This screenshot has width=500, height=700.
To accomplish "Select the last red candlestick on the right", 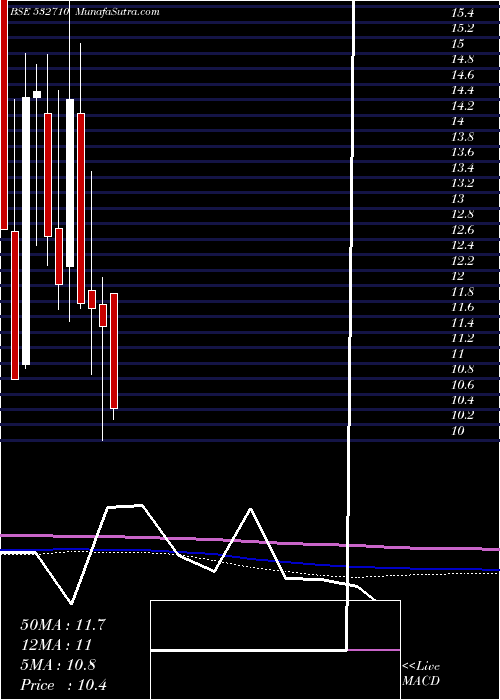I will pos(114,351).
